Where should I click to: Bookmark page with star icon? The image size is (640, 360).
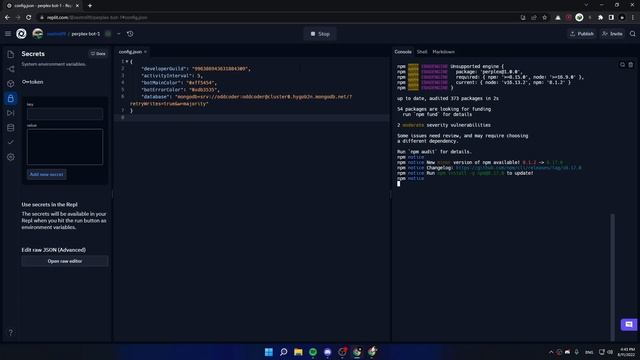pyautogui.click(x=544, y=18)
